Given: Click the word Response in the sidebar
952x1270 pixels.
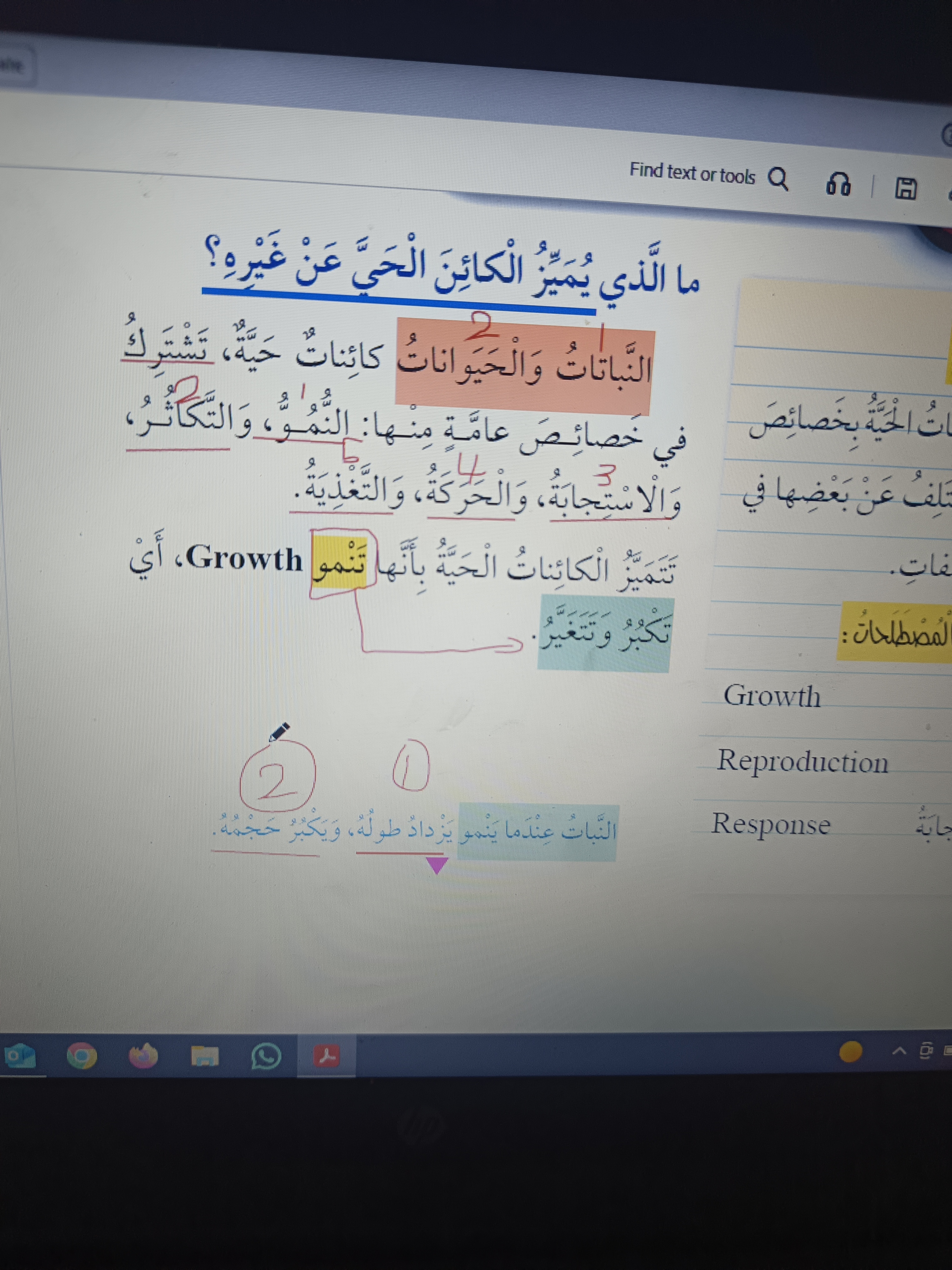Looking at the screenshot, I should (771, 824).
